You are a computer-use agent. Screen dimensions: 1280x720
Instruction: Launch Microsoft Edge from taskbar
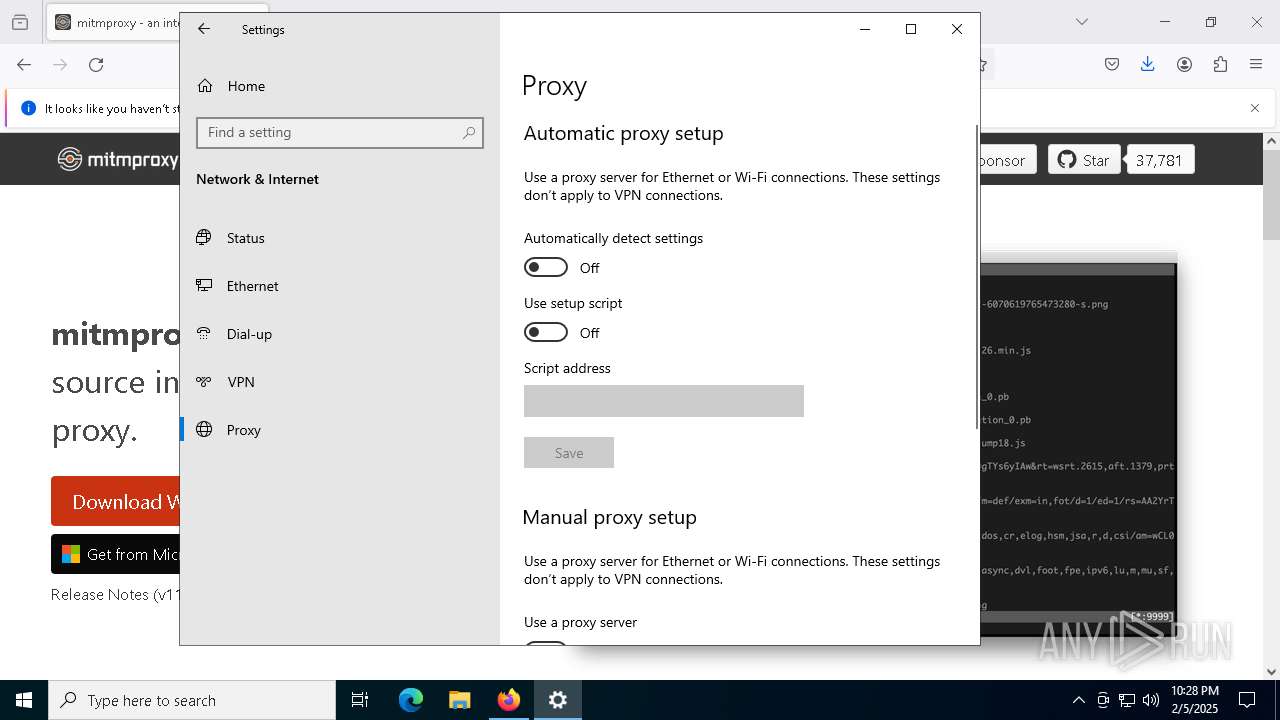pos(411,700)
